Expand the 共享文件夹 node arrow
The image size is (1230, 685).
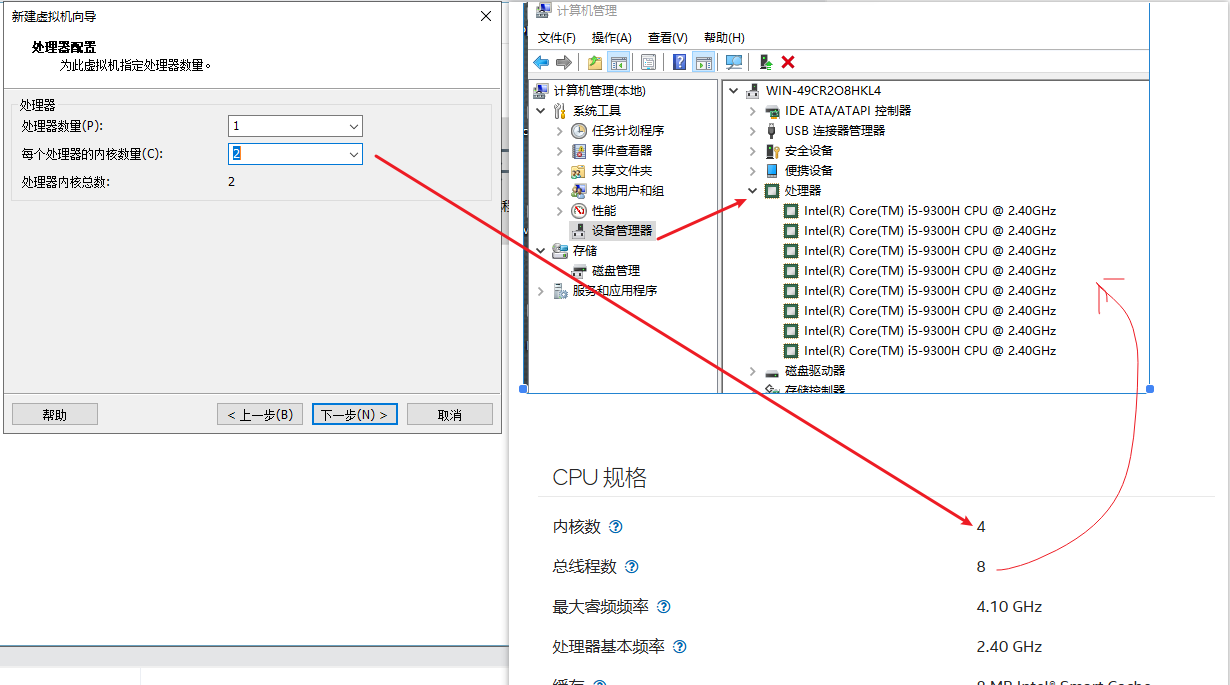(x=559, y=170)
